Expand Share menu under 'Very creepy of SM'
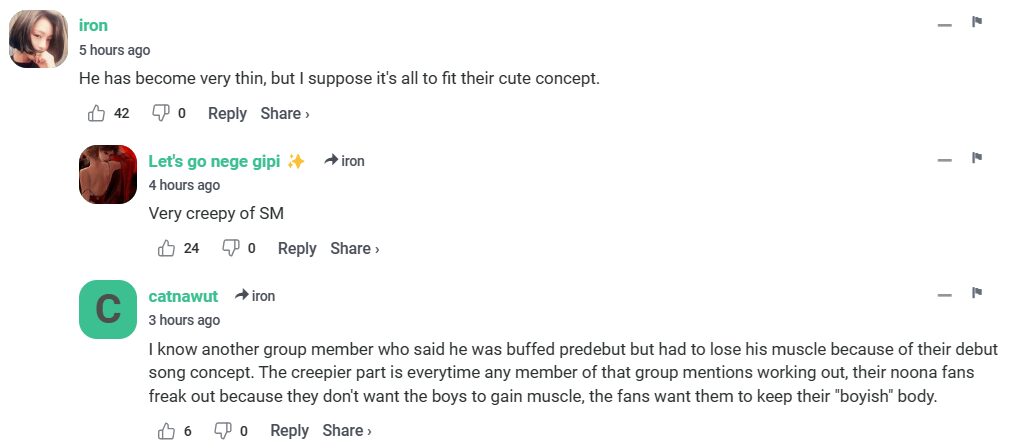The width and height of the screenshot is (1012, 448). (355, 248)
